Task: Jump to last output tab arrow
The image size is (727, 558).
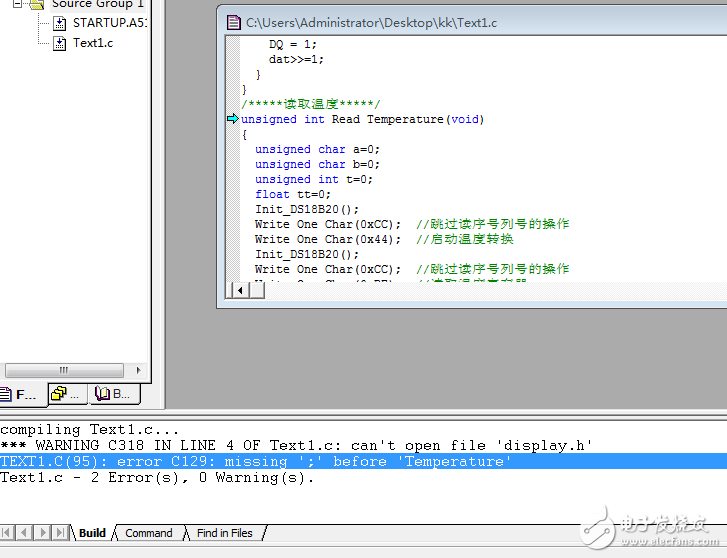Action: [x=61, y=532]
